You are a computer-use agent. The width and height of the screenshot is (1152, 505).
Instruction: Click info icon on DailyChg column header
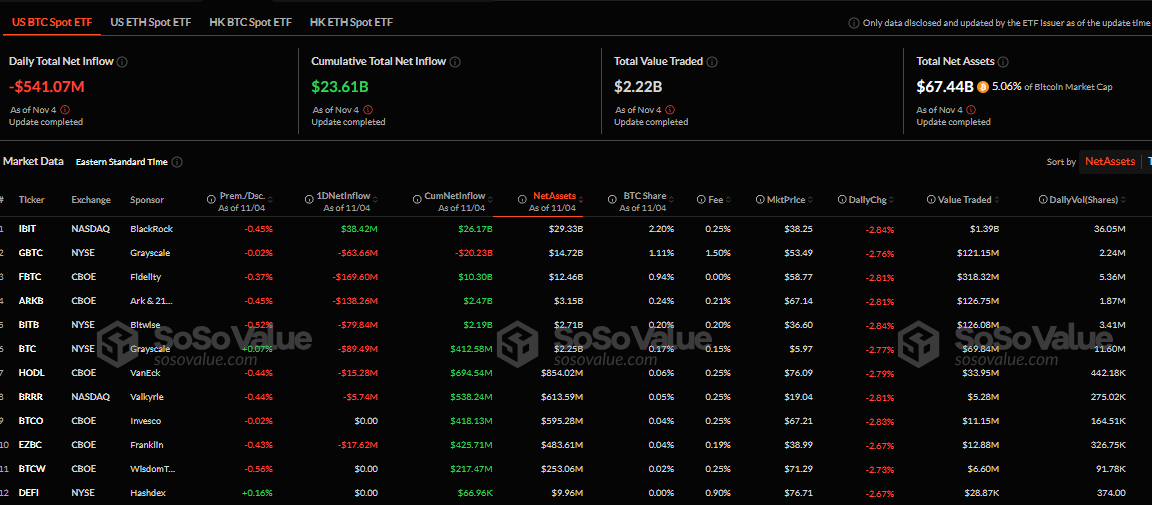[x=841, y=199]
